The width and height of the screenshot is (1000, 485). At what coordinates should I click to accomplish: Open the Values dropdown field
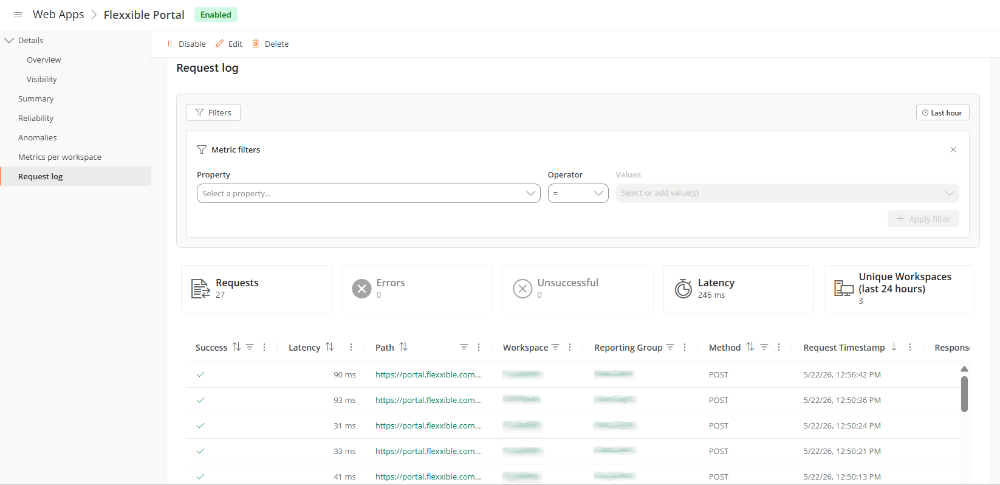click(787, 193)
